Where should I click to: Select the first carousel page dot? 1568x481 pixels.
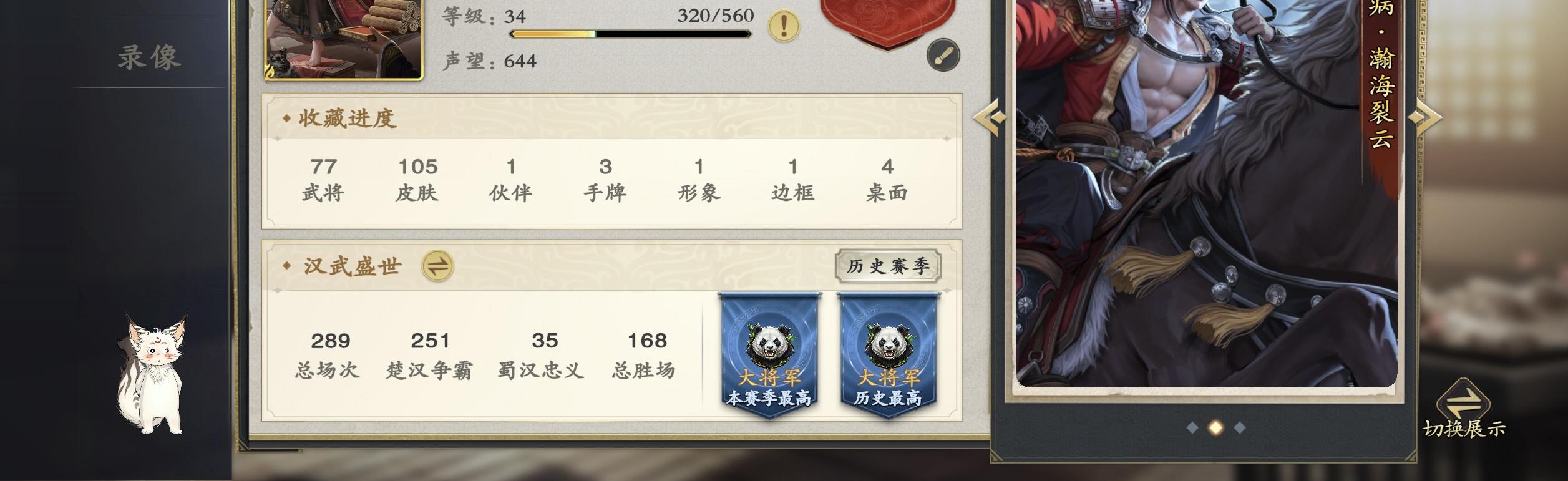(x=1192, y=428)
